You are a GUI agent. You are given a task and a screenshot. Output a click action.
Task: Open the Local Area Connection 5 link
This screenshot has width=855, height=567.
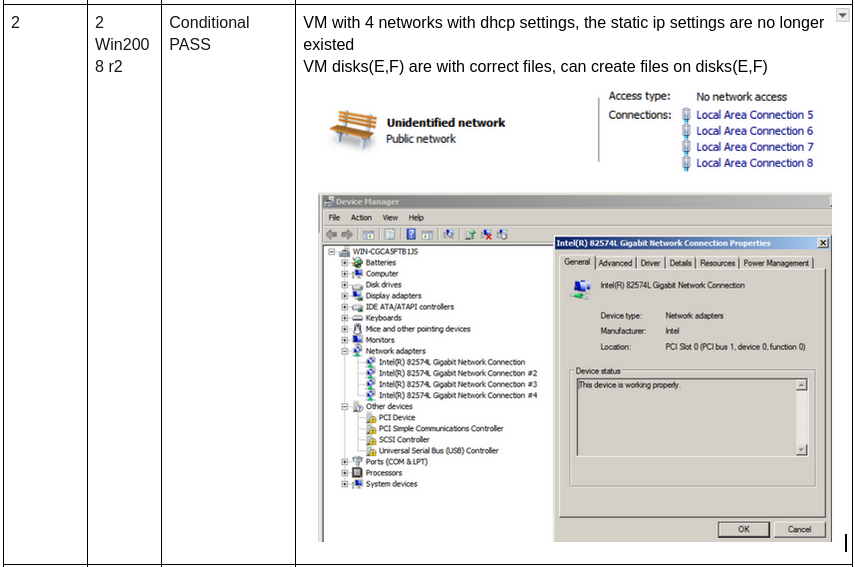[x=754, y=115]
